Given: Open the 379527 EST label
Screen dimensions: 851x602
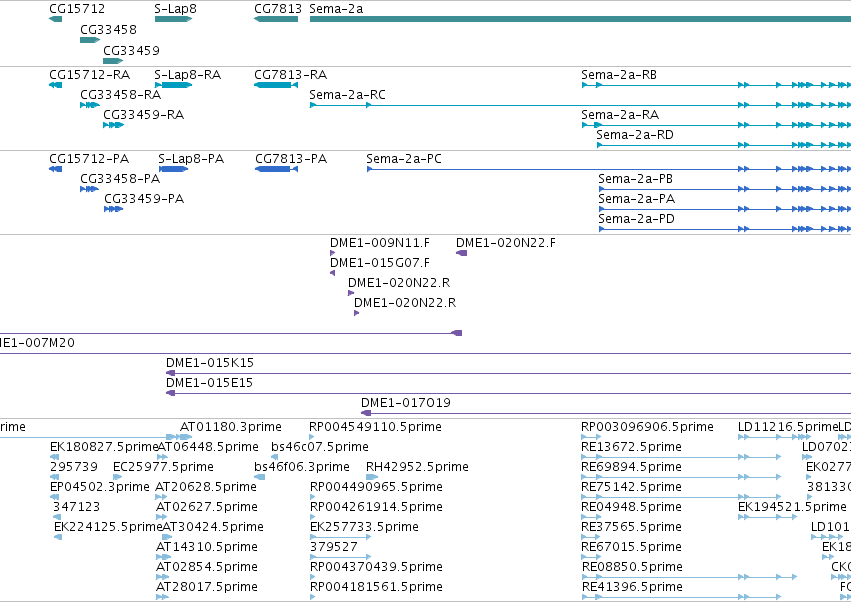Looking at the screenshot, I should (x=334, y=547).
